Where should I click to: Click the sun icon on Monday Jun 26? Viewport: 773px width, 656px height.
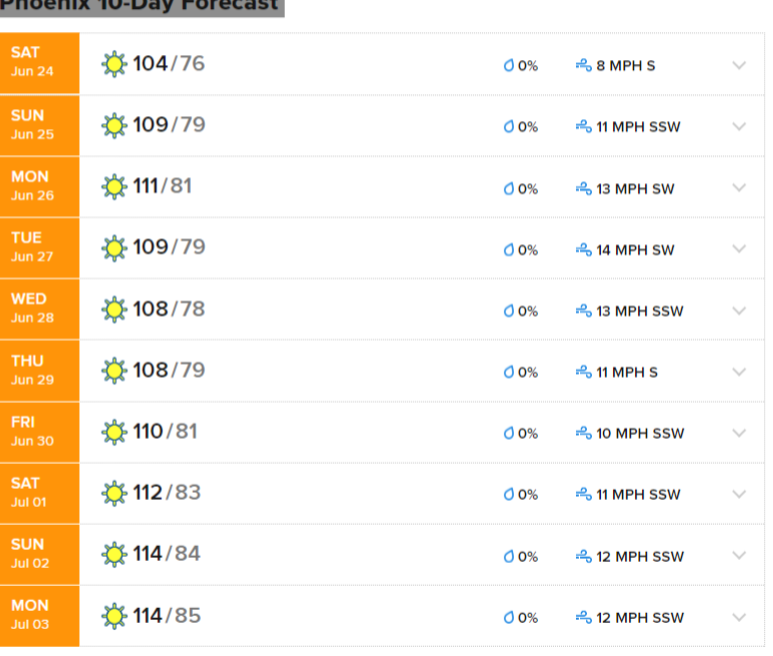(114, 187)
